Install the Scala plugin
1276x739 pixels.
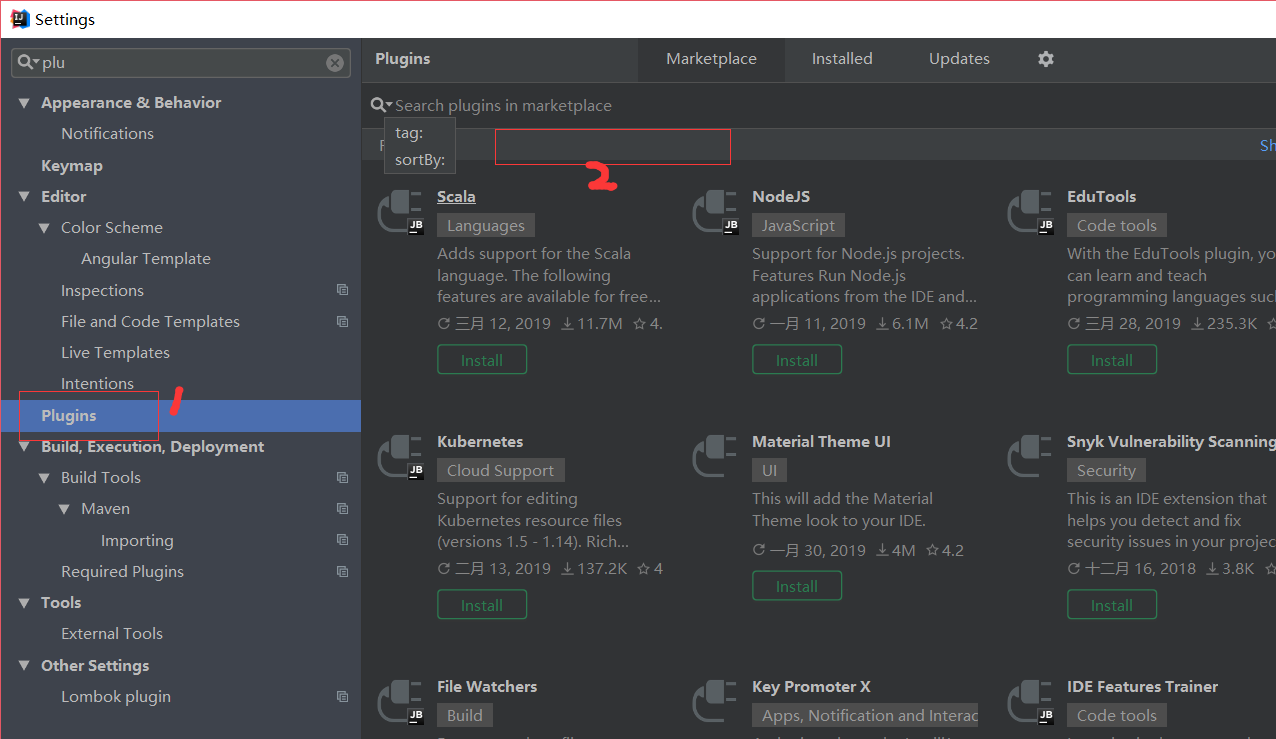point(482,360)
